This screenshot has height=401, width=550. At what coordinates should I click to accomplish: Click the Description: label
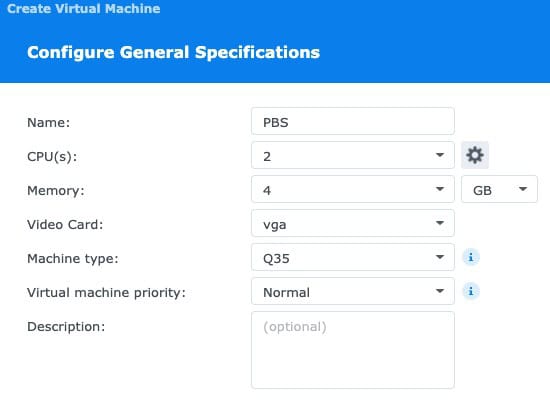(x=66, y=327)
